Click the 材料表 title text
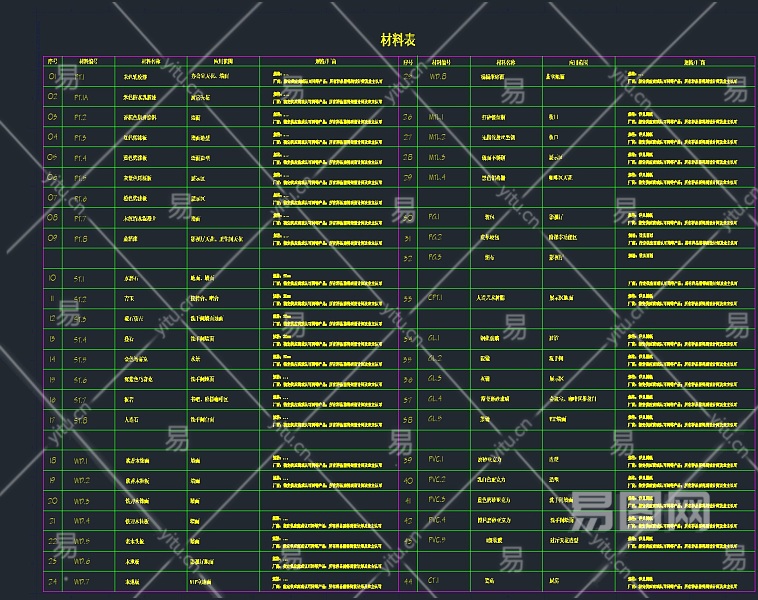758x600 pixels. (398, 40)
